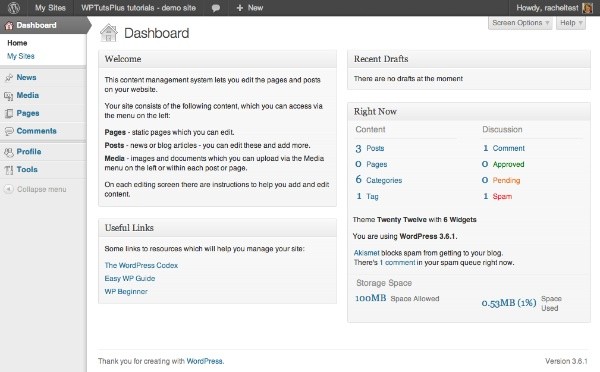Screen dimensions: 600x372
Task: Click the Posts link in Right Now
Action: pos(375,148)
